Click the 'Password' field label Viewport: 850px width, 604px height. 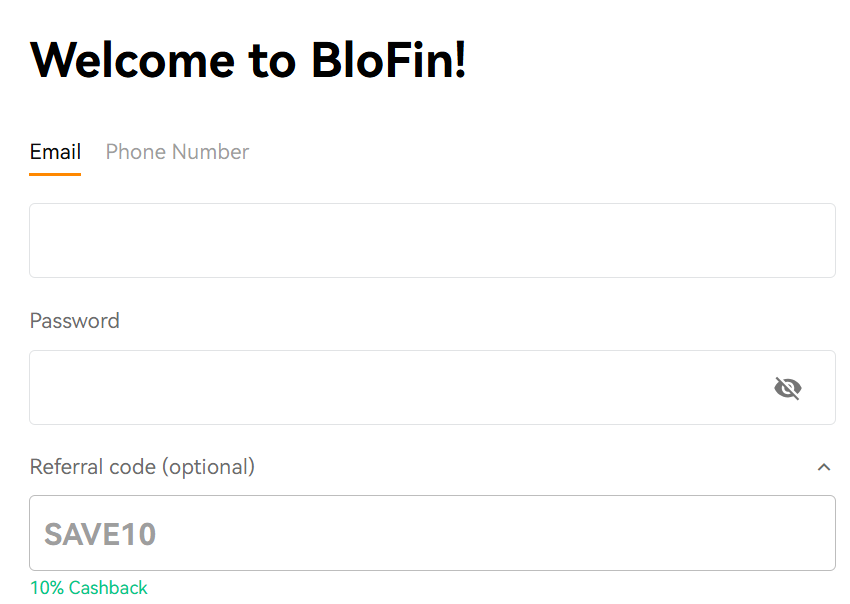coord(75,321)
